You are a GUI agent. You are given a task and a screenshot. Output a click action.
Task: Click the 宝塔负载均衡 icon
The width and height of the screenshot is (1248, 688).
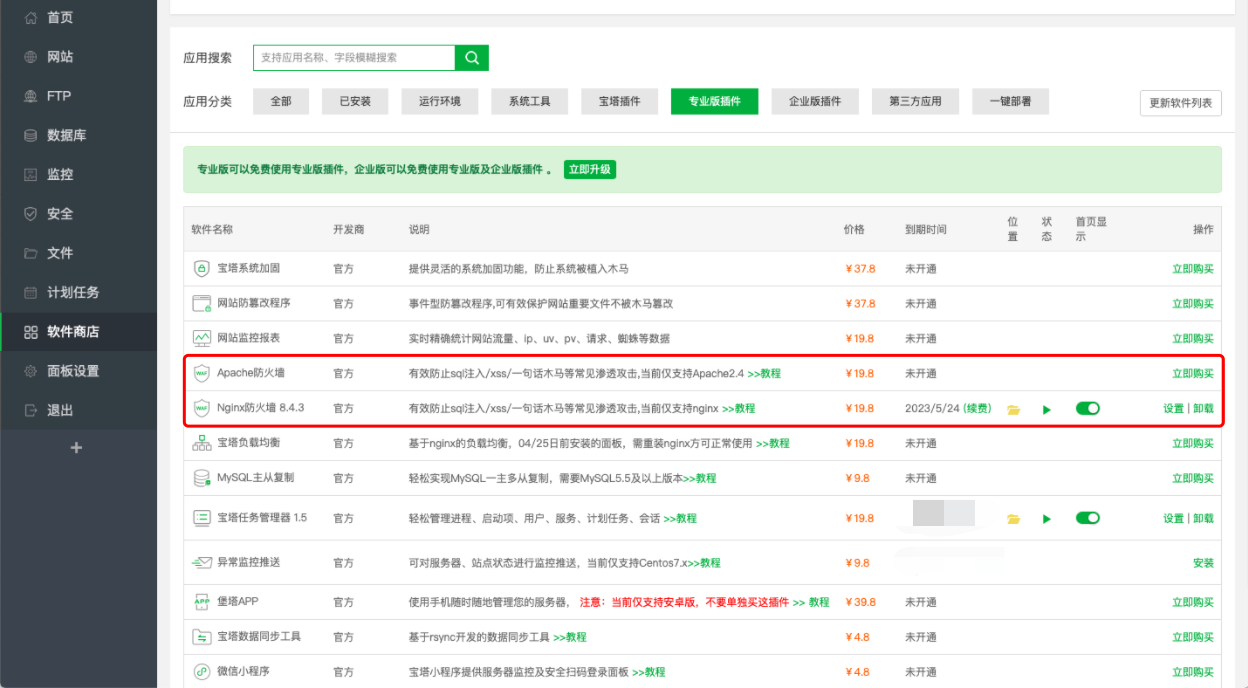[201, 443]
